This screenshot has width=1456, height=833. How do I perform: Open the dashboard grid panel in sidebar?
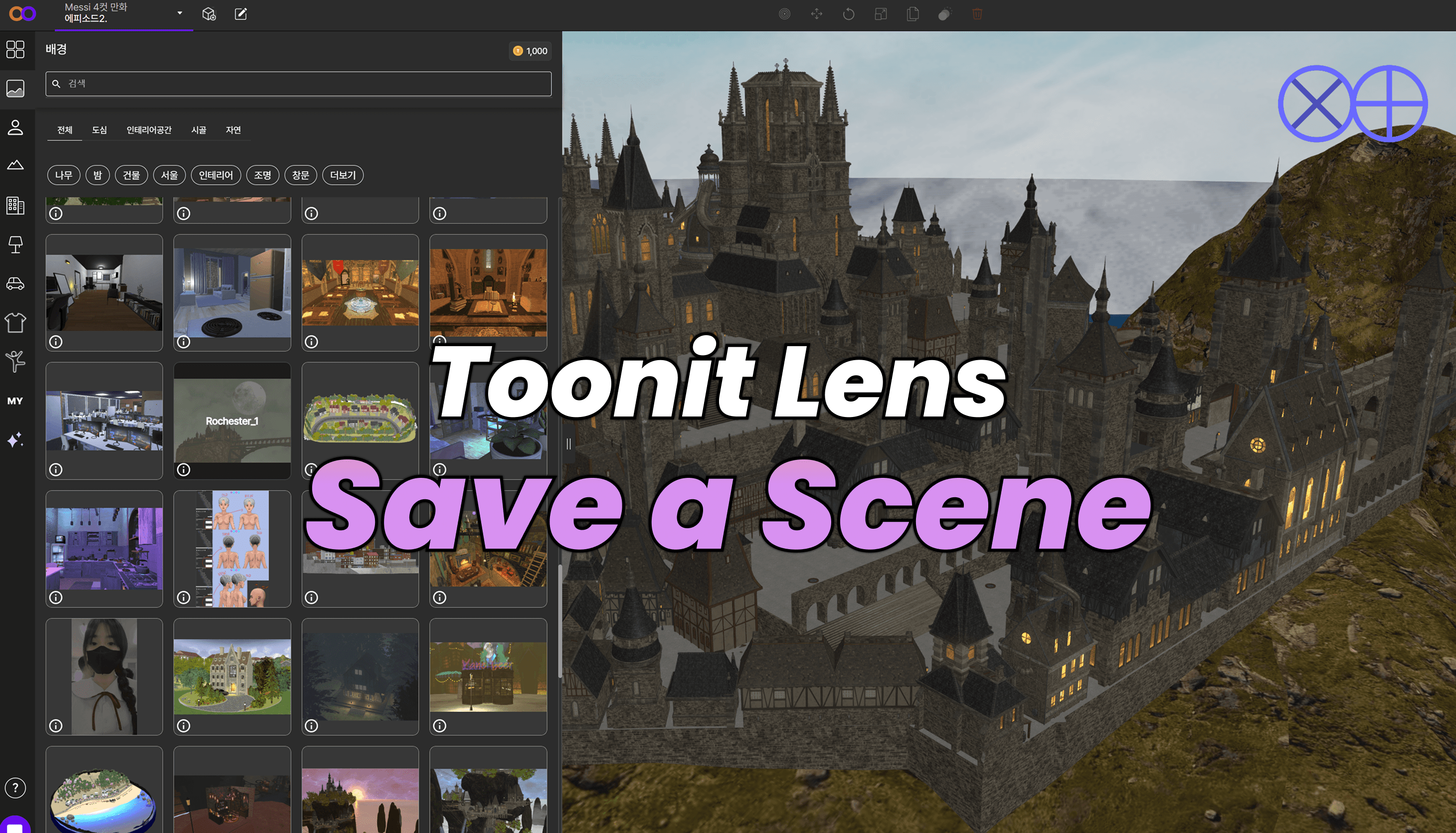pos(15,49)
